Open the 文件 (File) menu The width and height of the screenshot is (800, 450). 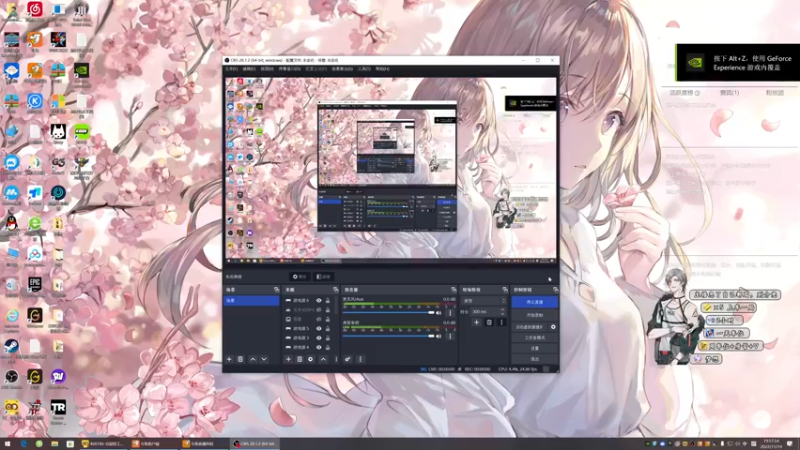pyautogui.click(x=231, y=69)
